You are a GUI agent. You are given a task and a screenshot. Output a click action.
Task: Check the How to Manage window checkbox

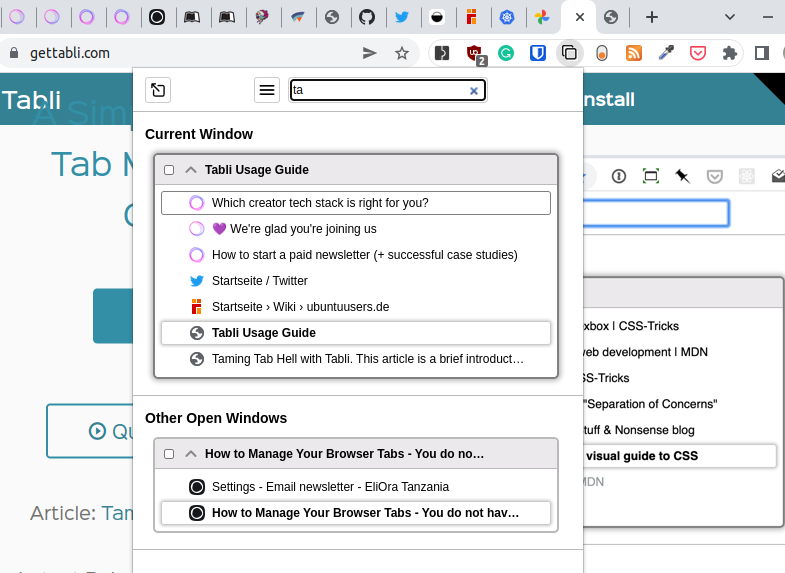169,454
